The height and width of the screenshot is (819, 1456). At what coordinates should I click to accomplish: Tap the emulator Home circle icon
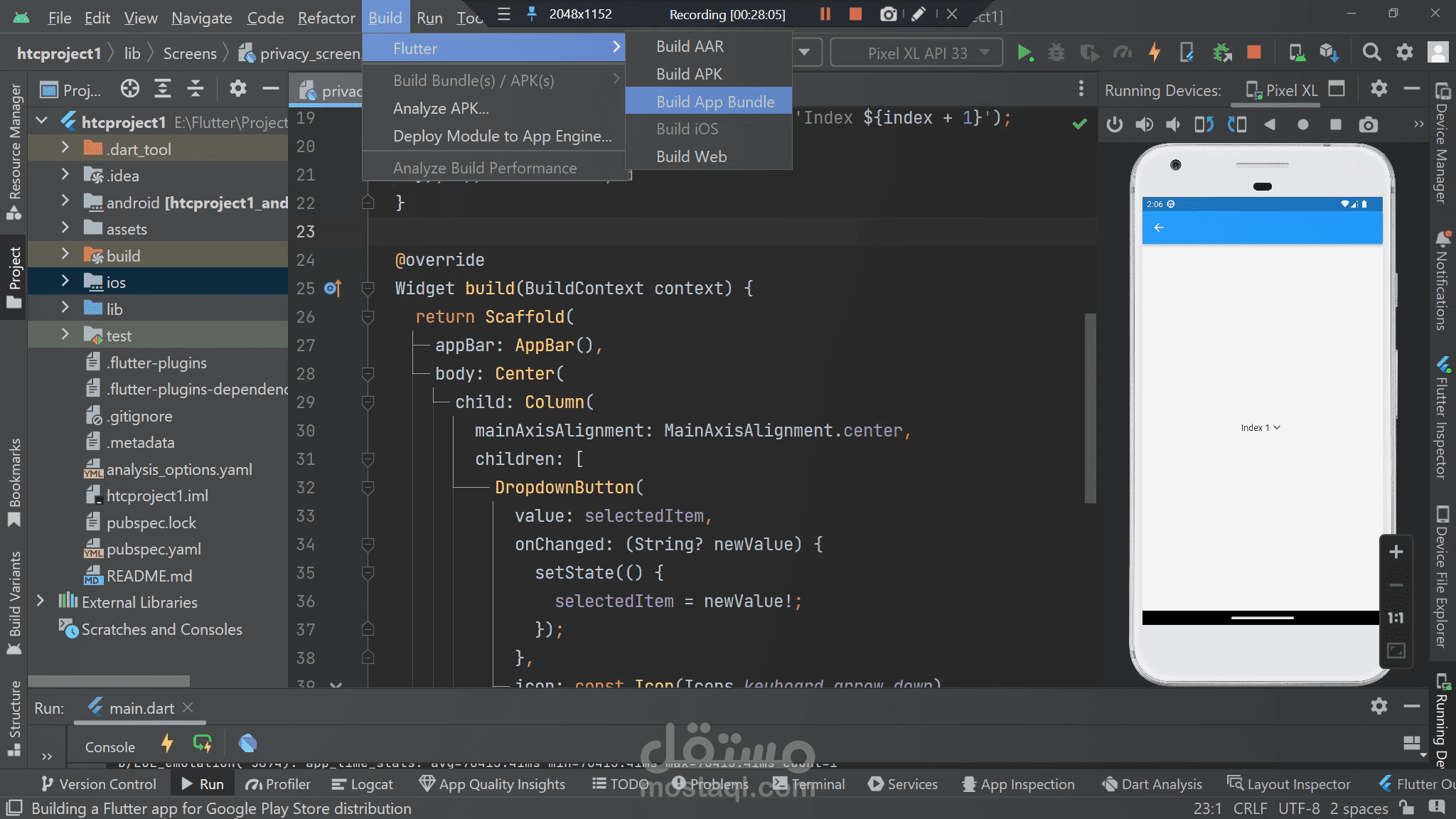(1302, 125)
